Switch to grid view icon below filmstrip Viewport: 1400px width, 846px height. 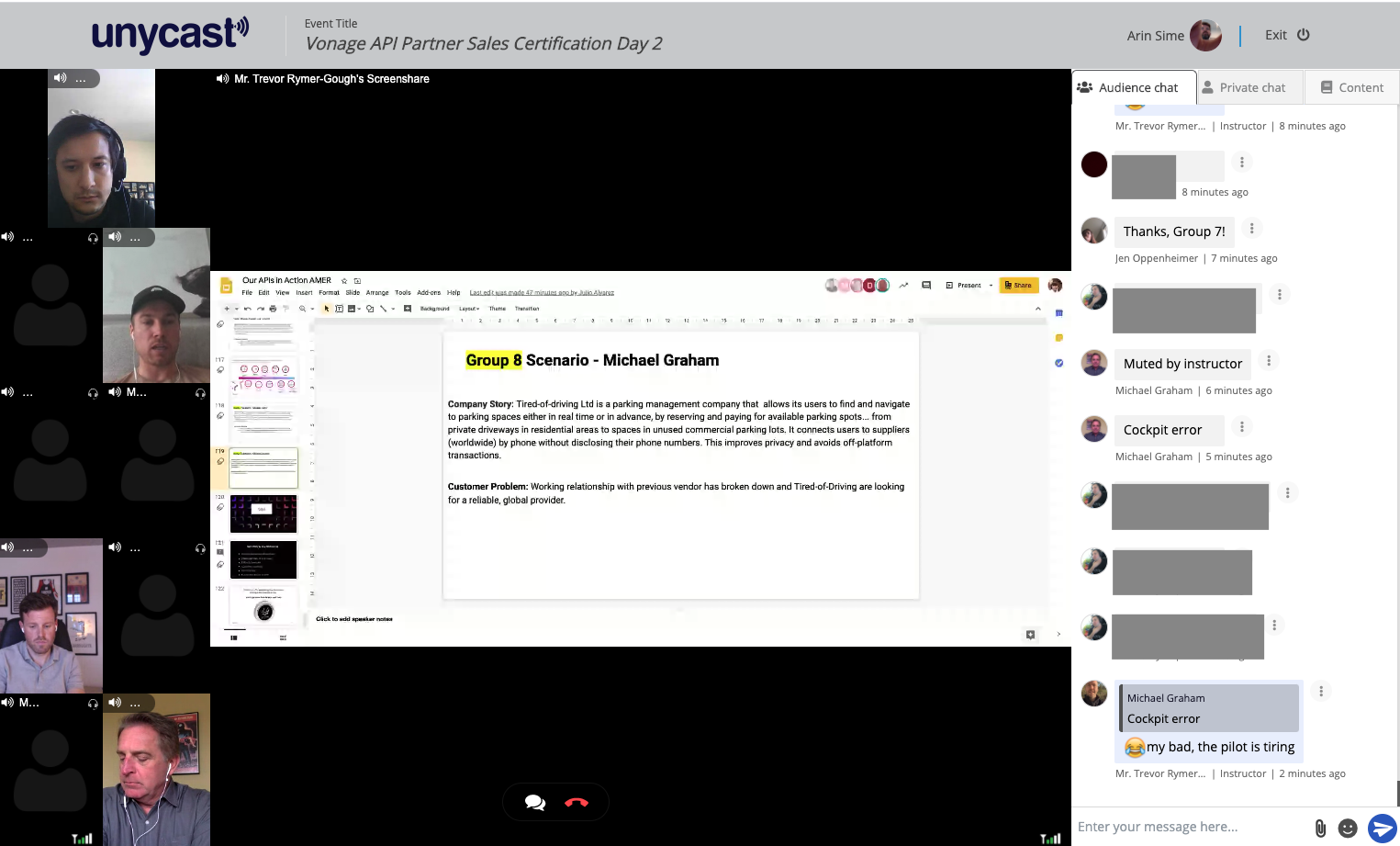(283, 637)
